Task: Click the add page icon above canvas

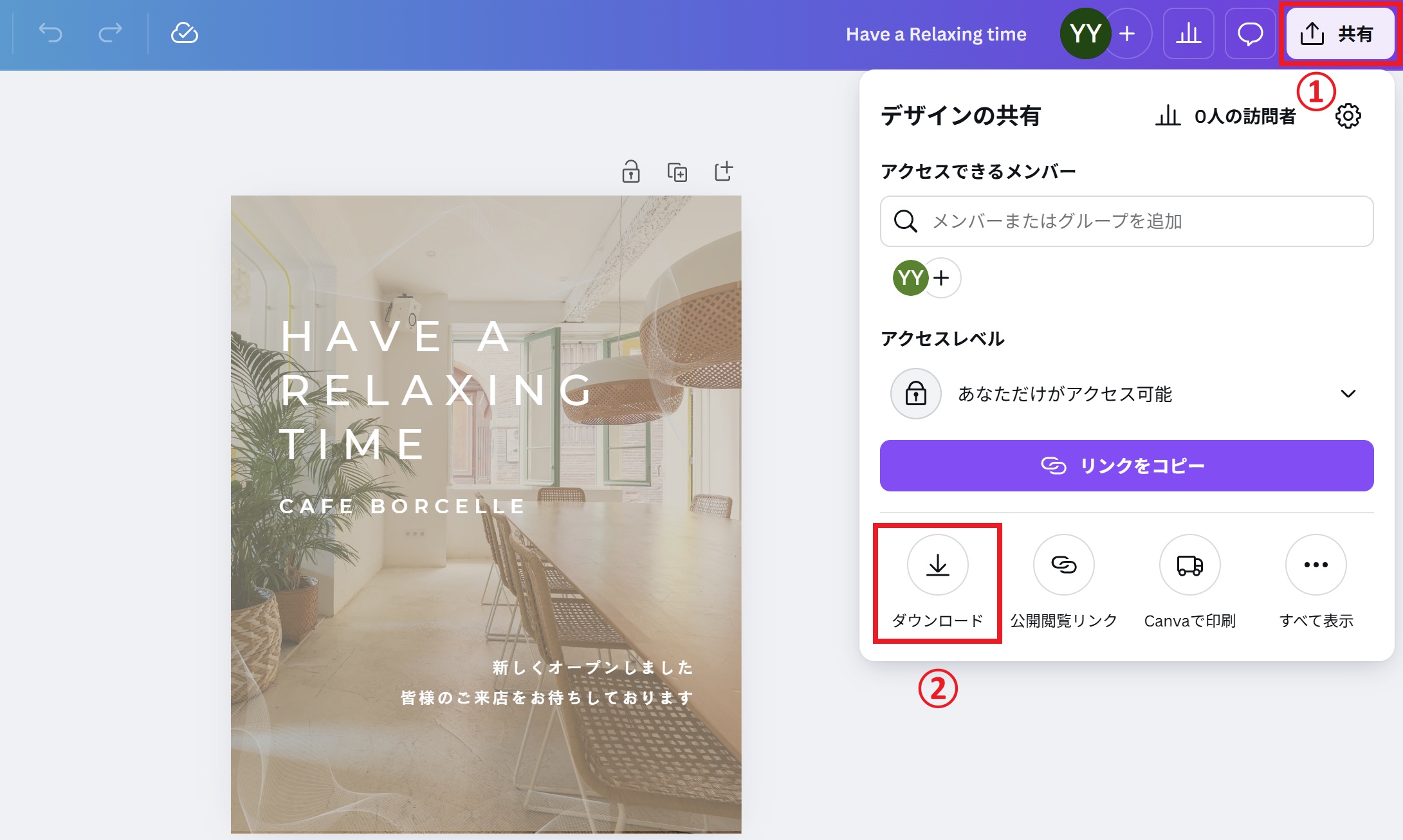Action: tap(724, 171)
